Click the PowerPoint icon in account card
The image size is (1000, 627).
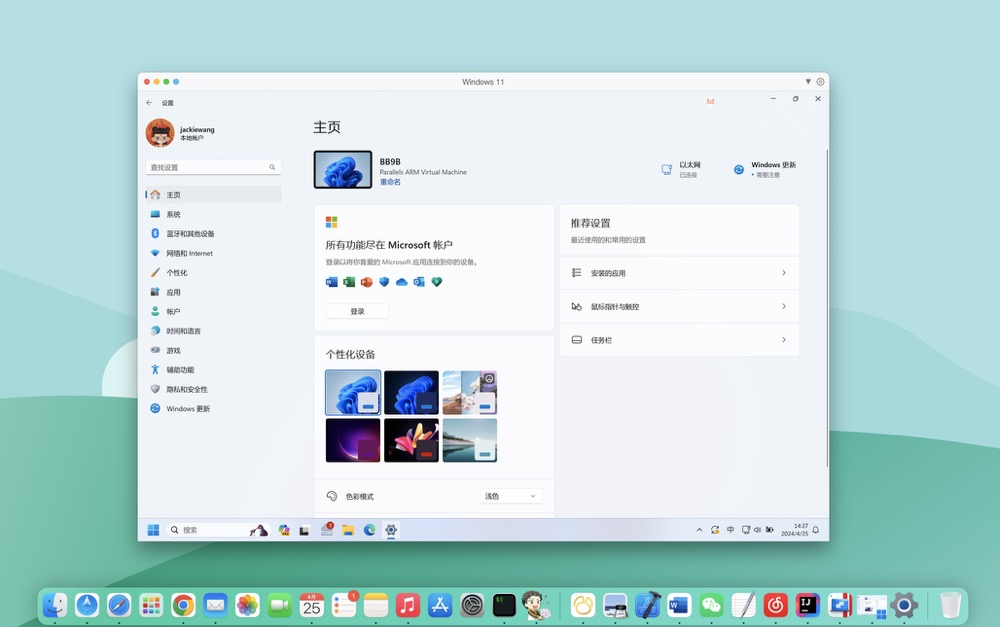click(366, 282)
